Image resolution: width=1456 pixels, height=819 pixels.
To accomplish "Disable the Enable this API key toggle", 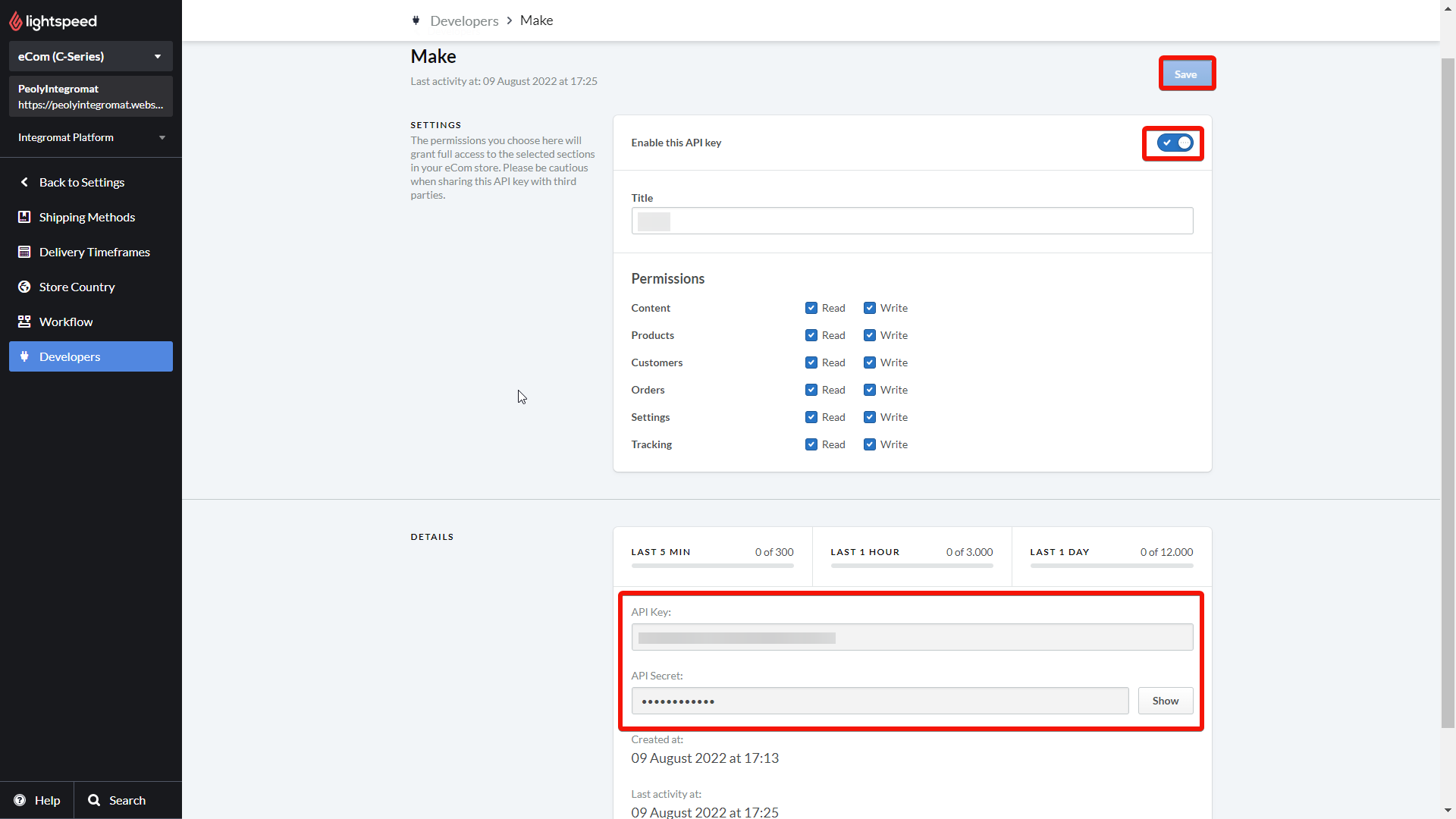I will [x=1175, y=143].
